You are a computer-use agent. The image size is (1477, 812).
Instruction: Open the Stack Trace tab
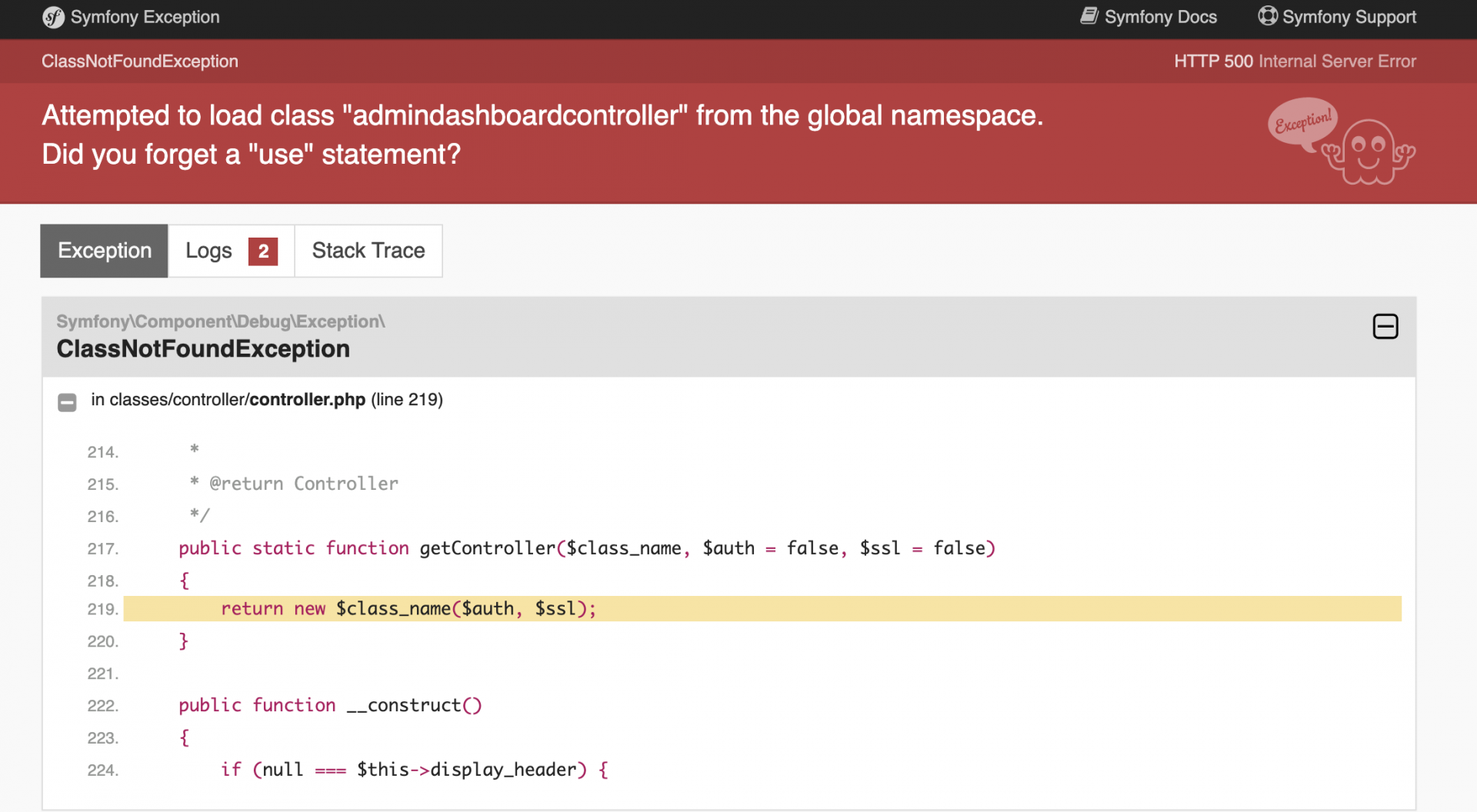[368, 251]
